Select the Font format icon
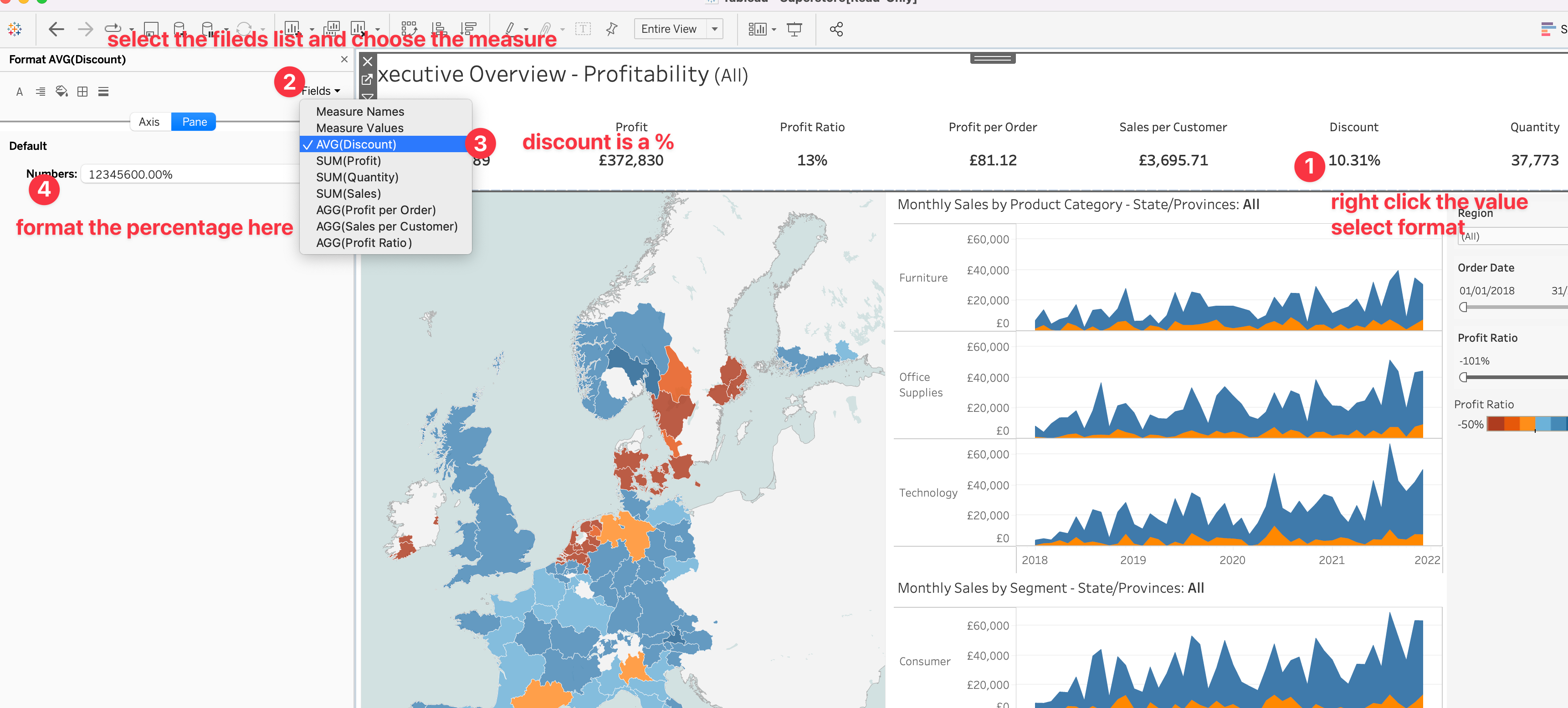Image resolution: width=1568 pixels, height=708 pixels. [20, 91]
